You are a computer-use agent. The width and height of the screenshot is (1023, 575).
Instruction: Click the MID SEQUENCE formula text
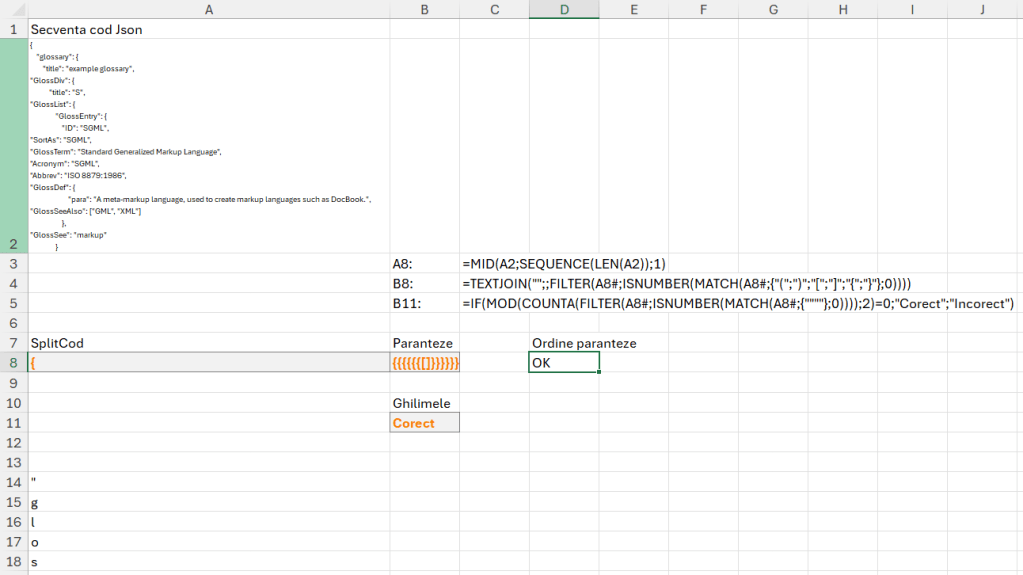(564, 264)
